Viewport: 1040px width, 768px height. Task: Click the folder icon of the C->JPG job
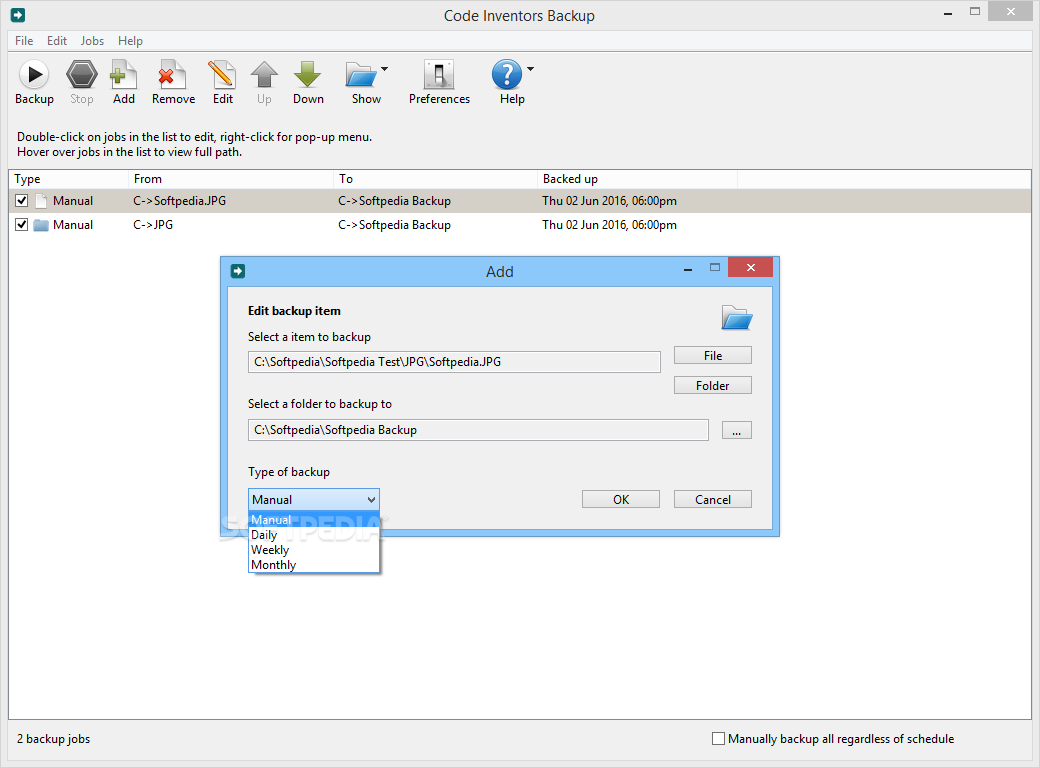coord(41,225)
